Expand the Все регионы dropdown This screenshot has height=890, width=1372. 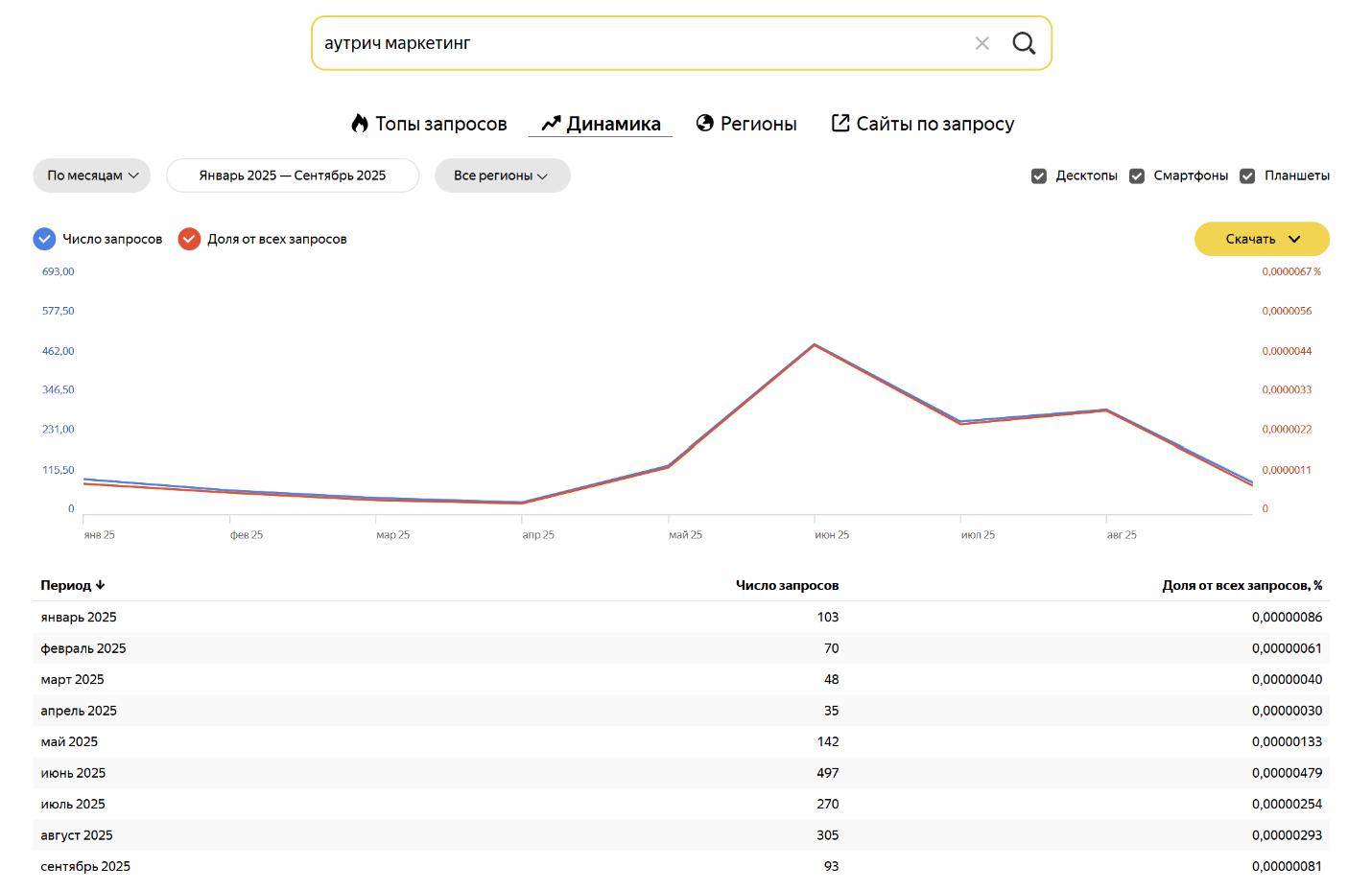[x=502, y=176]
